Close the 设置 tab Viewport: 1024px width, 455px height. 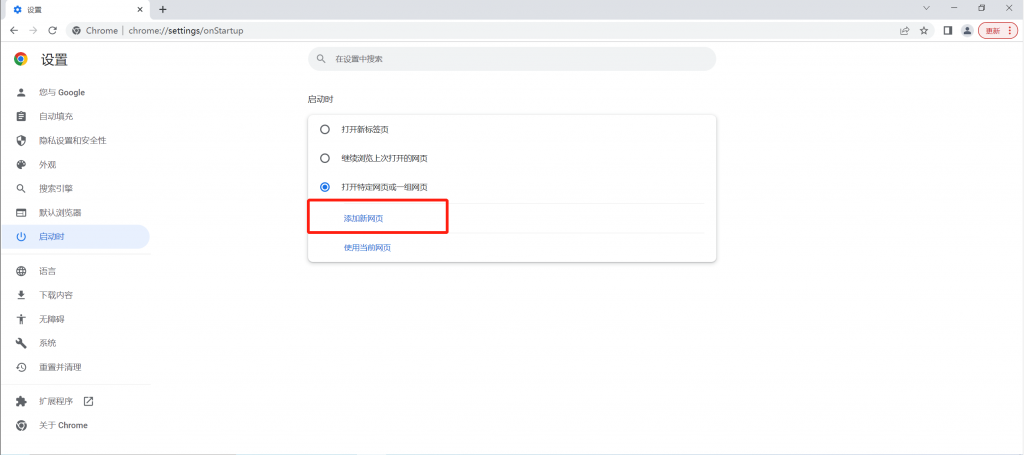tap(139, 9)
